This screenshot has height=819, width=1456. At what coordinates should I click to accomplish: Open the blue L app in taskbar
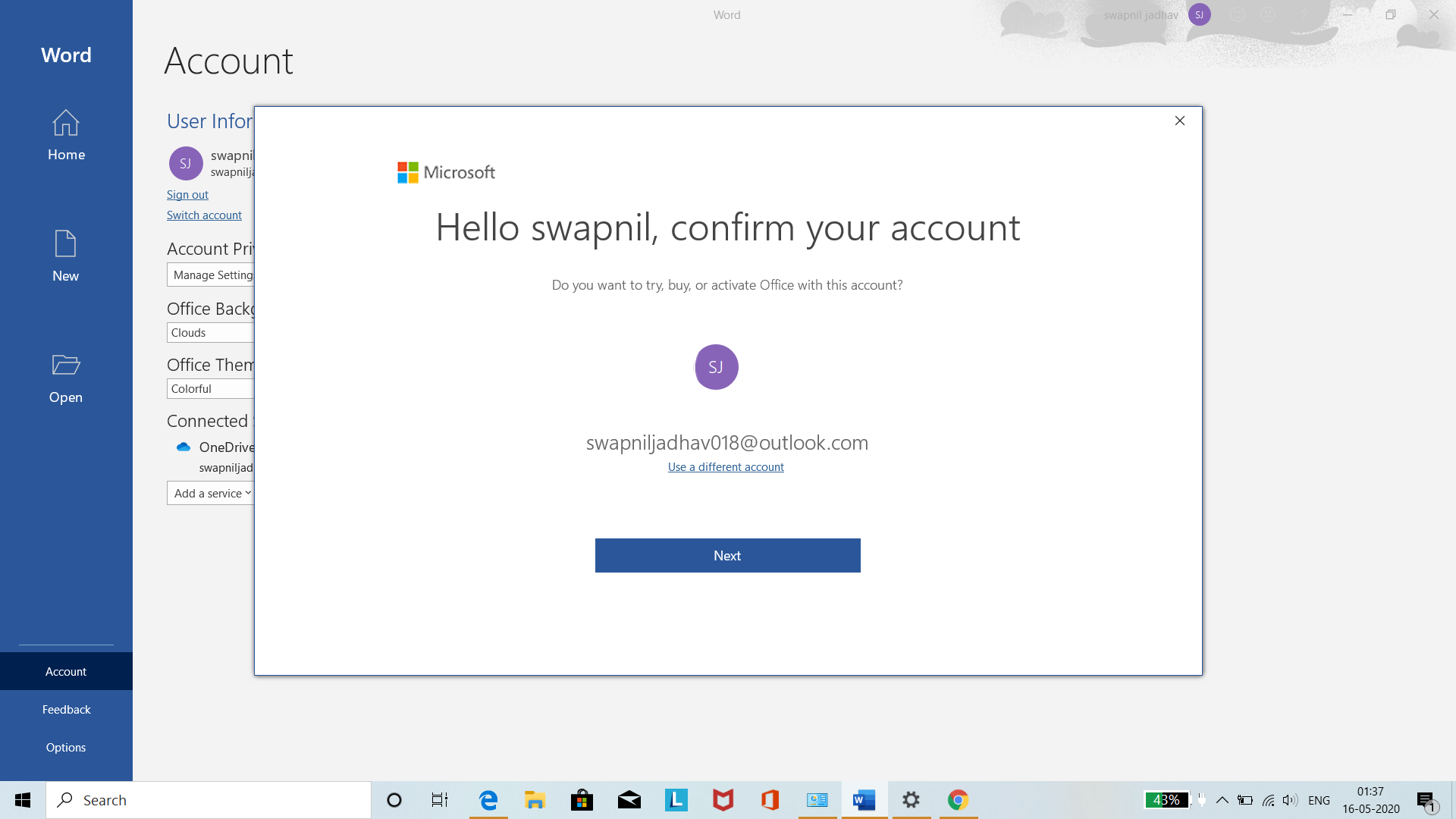click(x=676, y=800)
